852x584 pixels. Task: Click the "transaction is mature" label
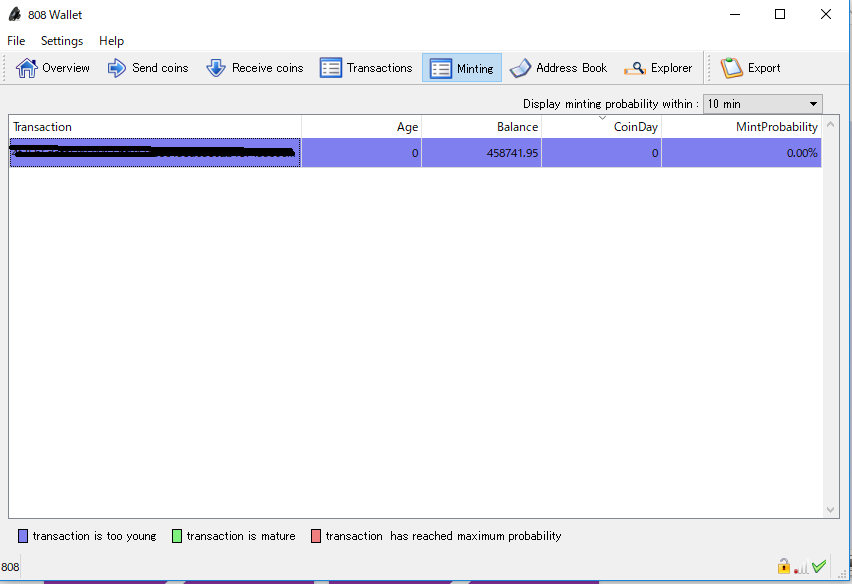241,536
